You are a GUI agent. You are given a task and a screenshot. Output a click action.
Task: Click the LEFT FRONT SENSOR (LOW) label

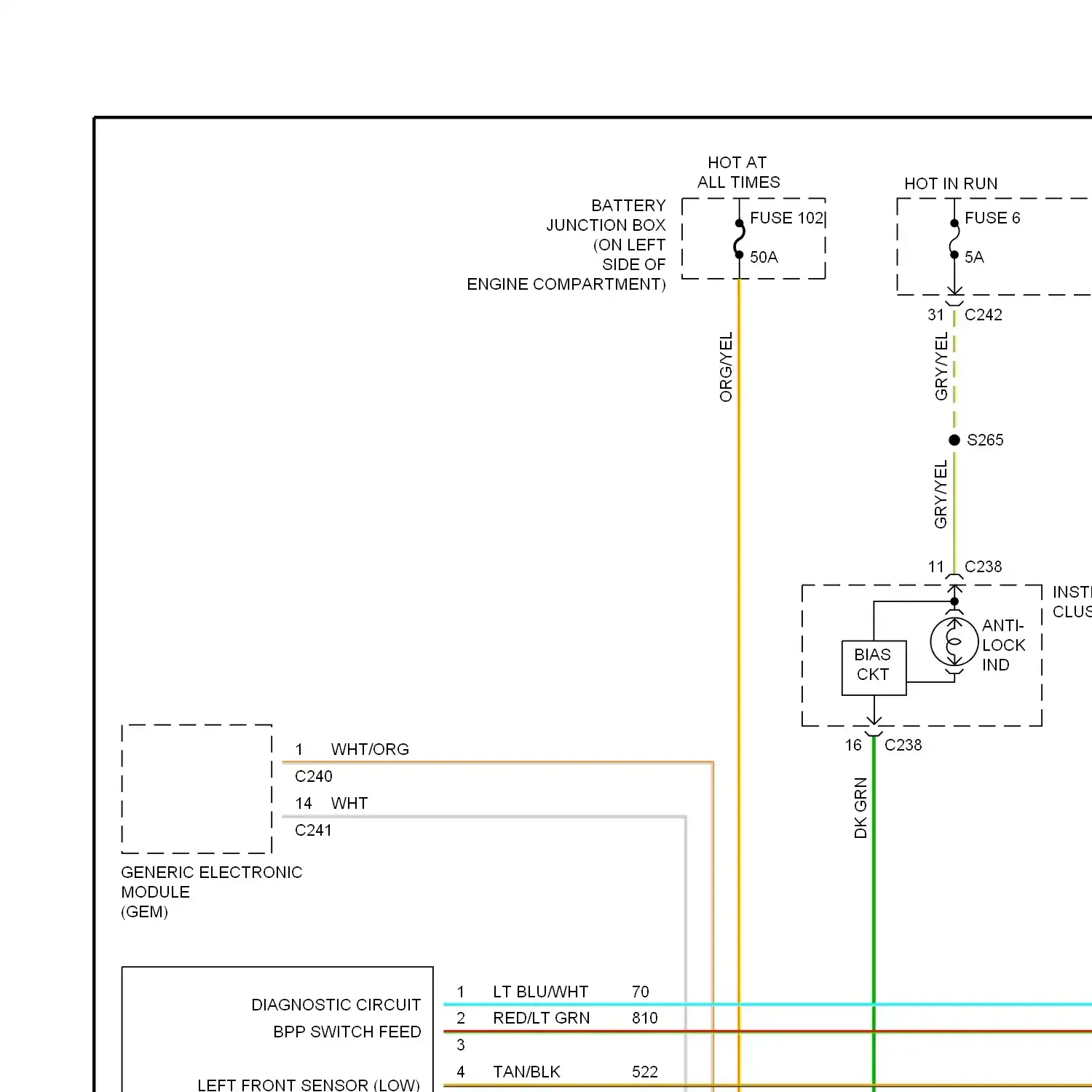pyautogui.click(x=309, y=1084)
